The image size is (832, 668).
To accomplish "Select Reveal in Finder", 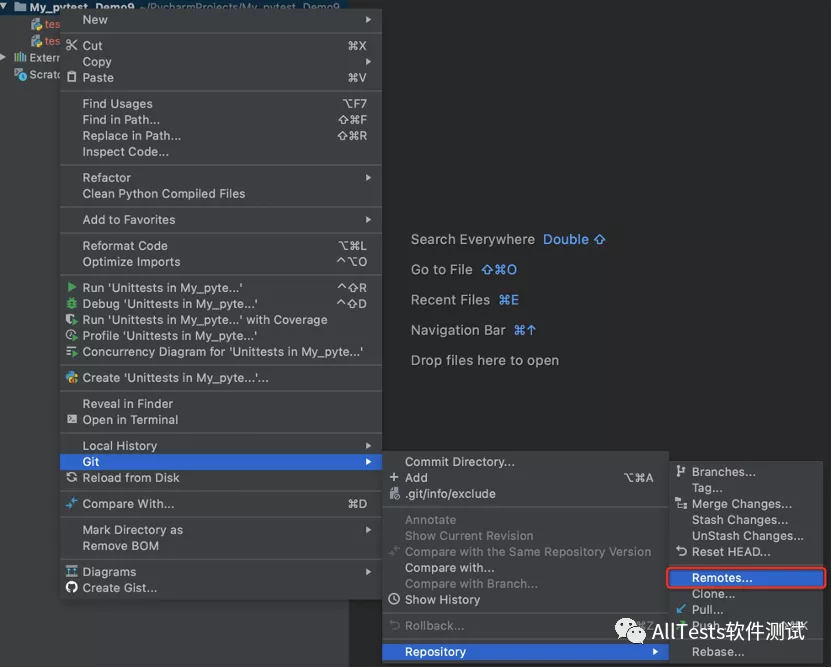I will 221,404.
